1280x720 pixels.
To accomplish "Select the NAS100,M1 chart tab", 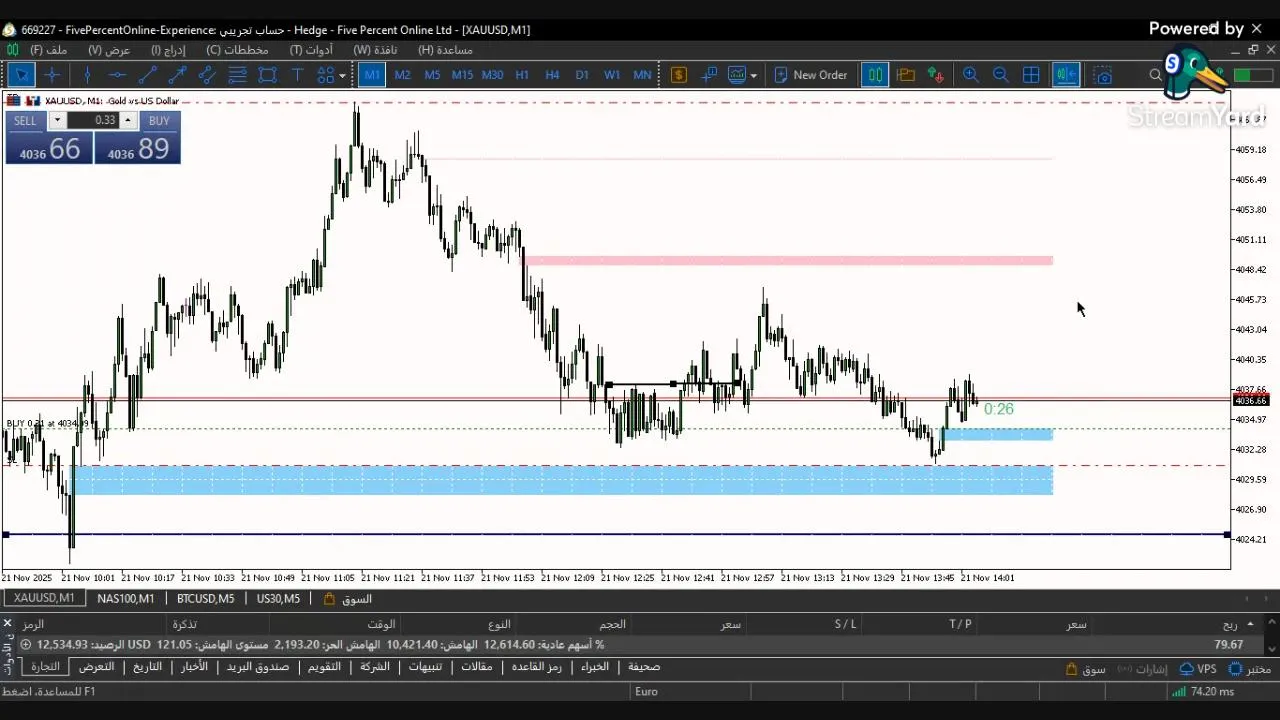I will (126, 598).
